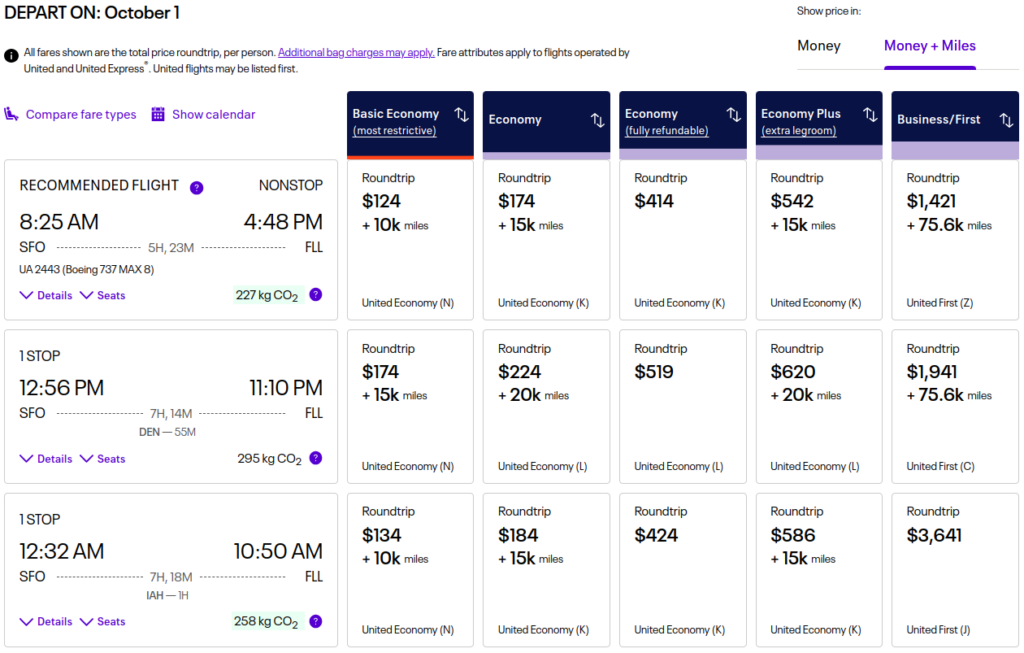1024x653 pixels.
Task: Click the Compare fare types icon
Action: (14, 115)
